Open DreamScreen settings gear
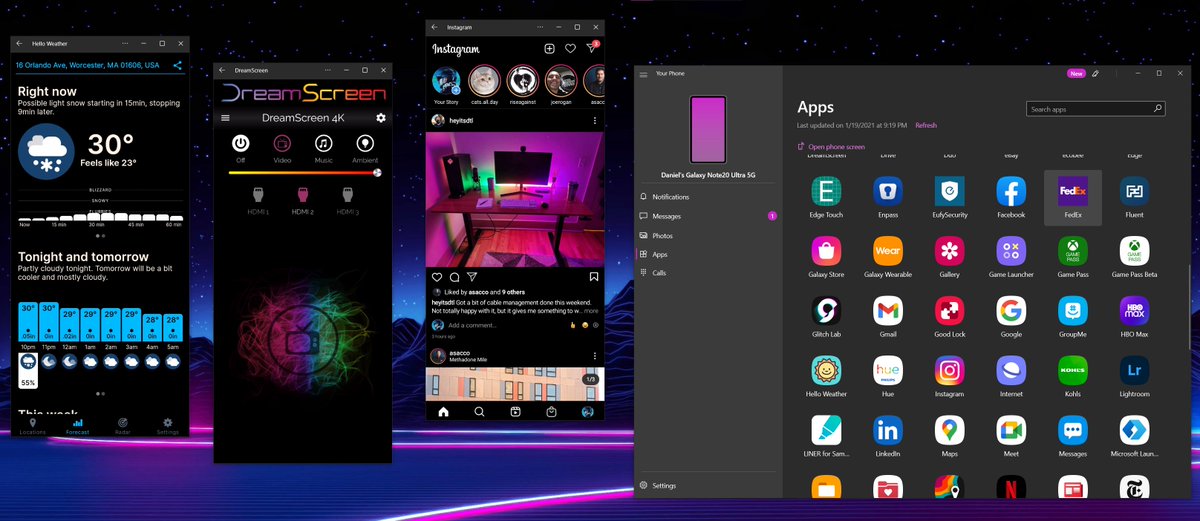This screenshot has height=521, width=1200. 380,118
